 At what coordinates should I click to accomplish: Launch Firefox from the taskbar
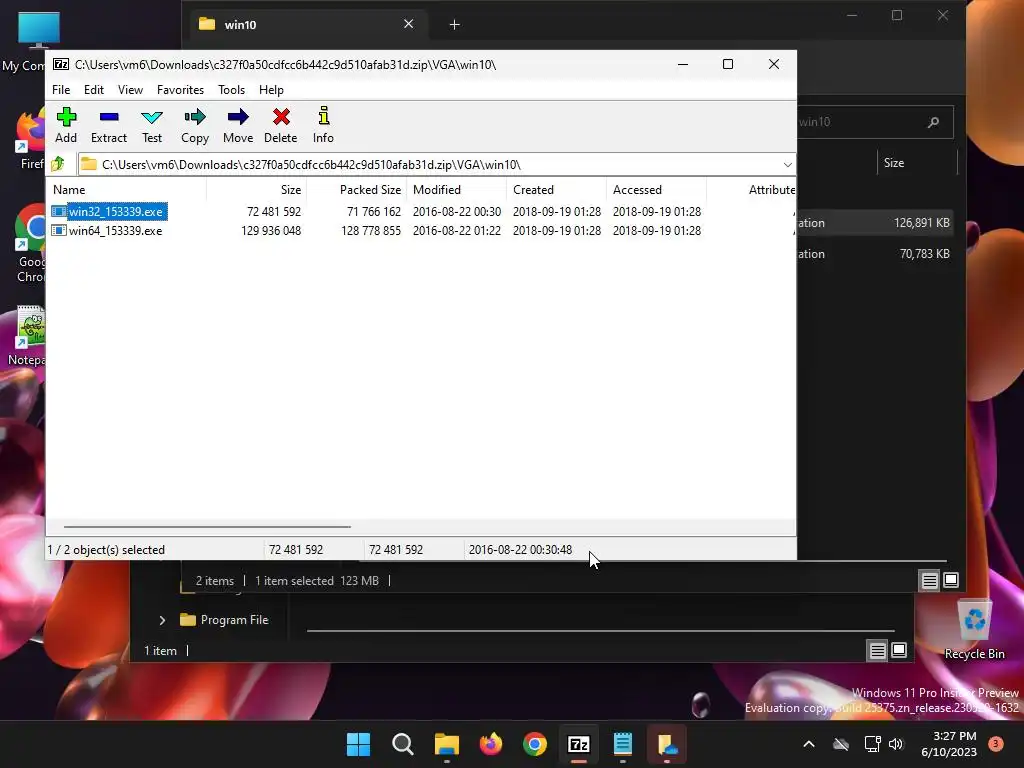[491, 744]
